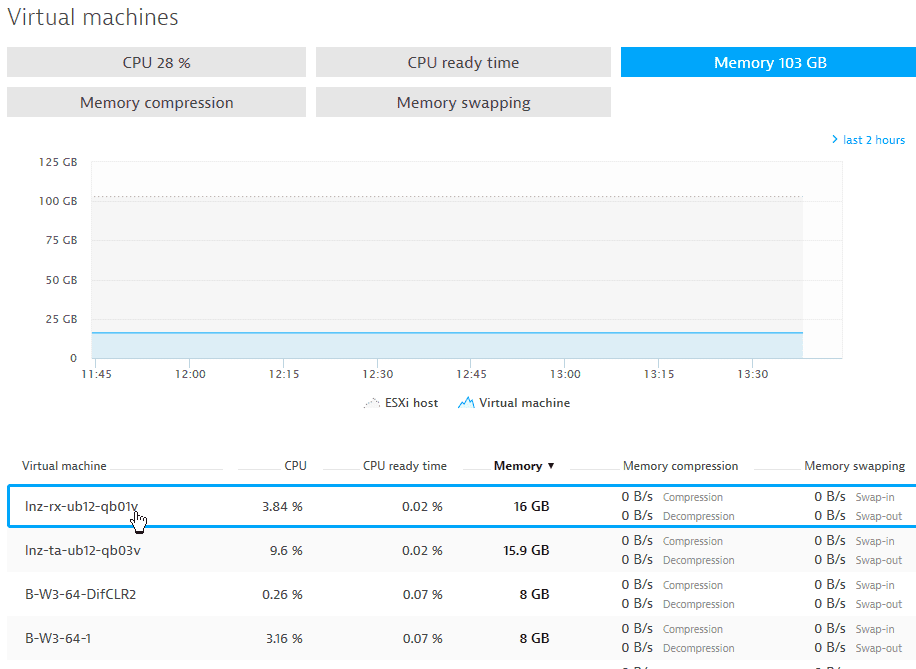Change the last 2 hours timeframe

point(873,140)
